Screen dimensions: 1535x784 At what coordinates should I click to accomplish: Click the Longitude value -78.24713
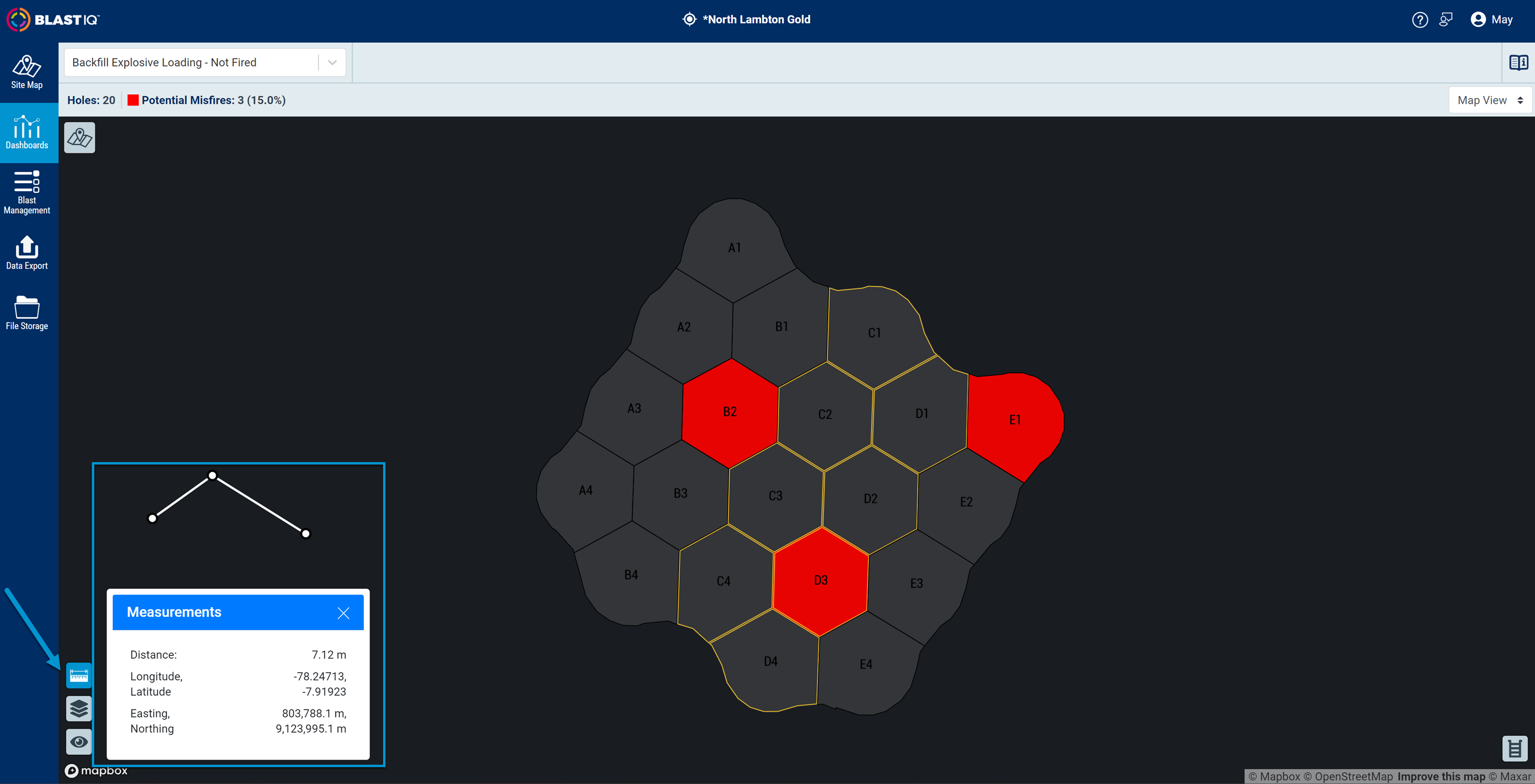coord(320,676)
